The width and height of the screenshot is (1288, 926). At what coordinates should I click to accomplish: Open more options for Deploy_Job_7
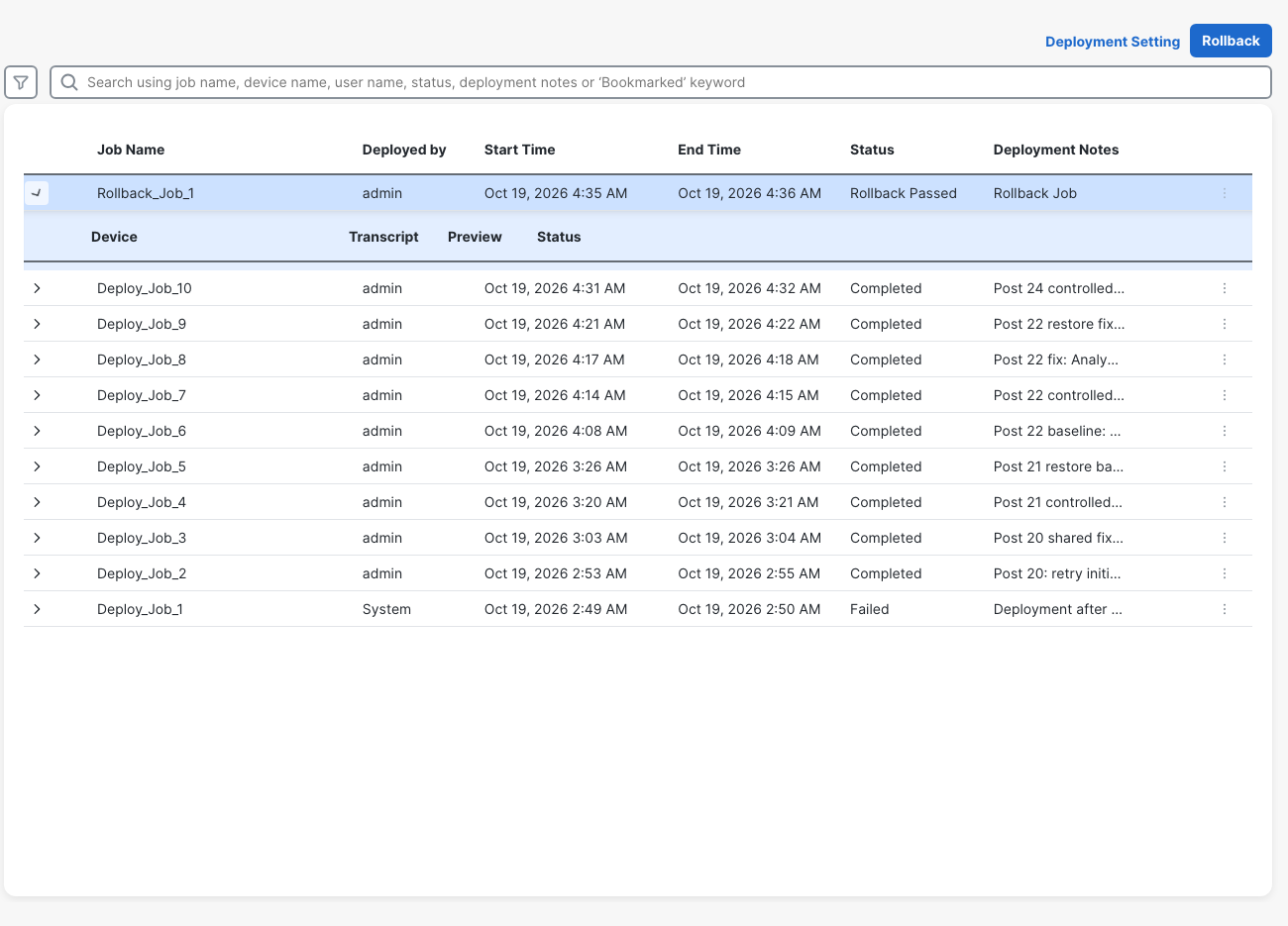point(1225,395)
